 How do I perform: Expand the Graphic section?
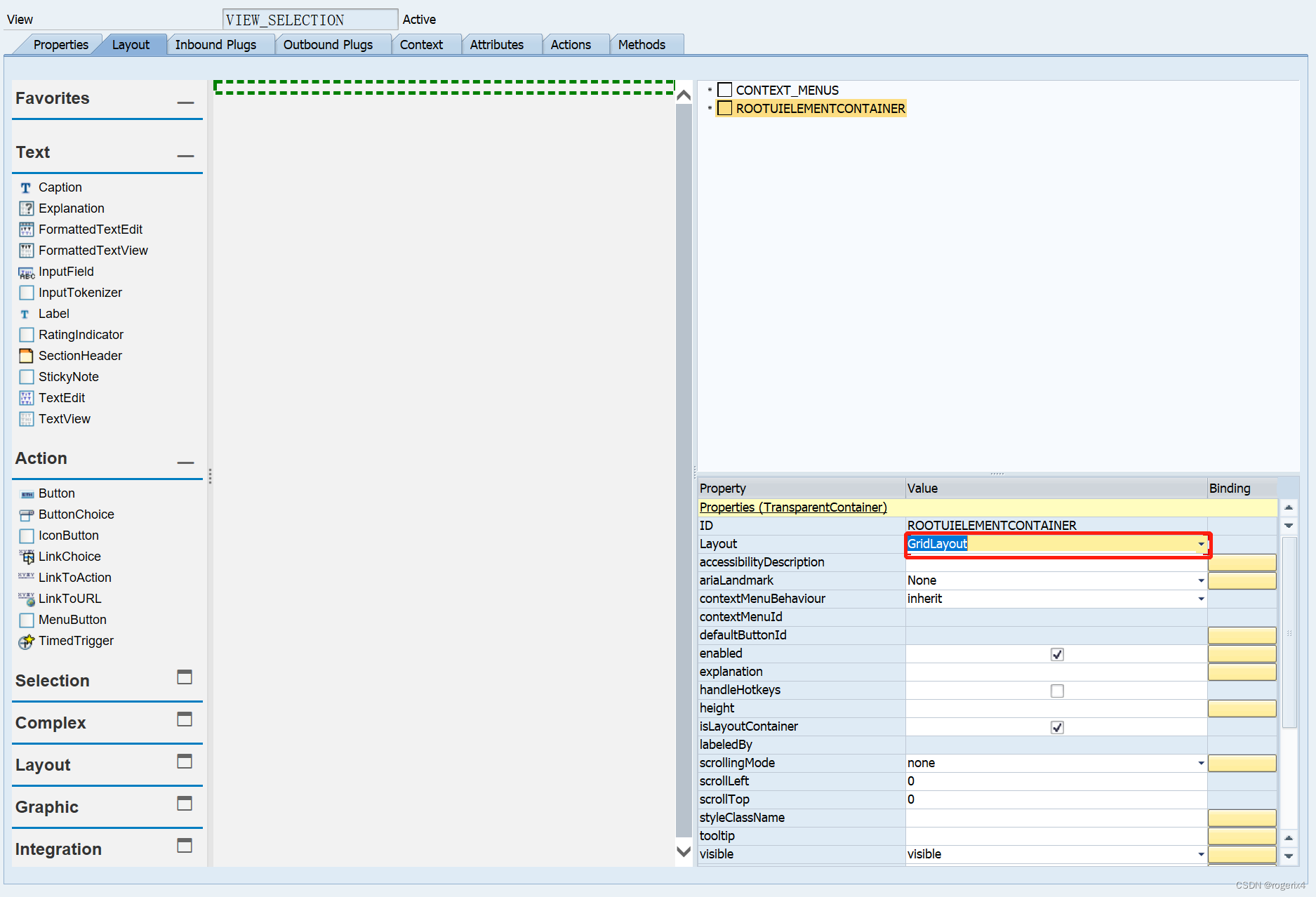185,803
